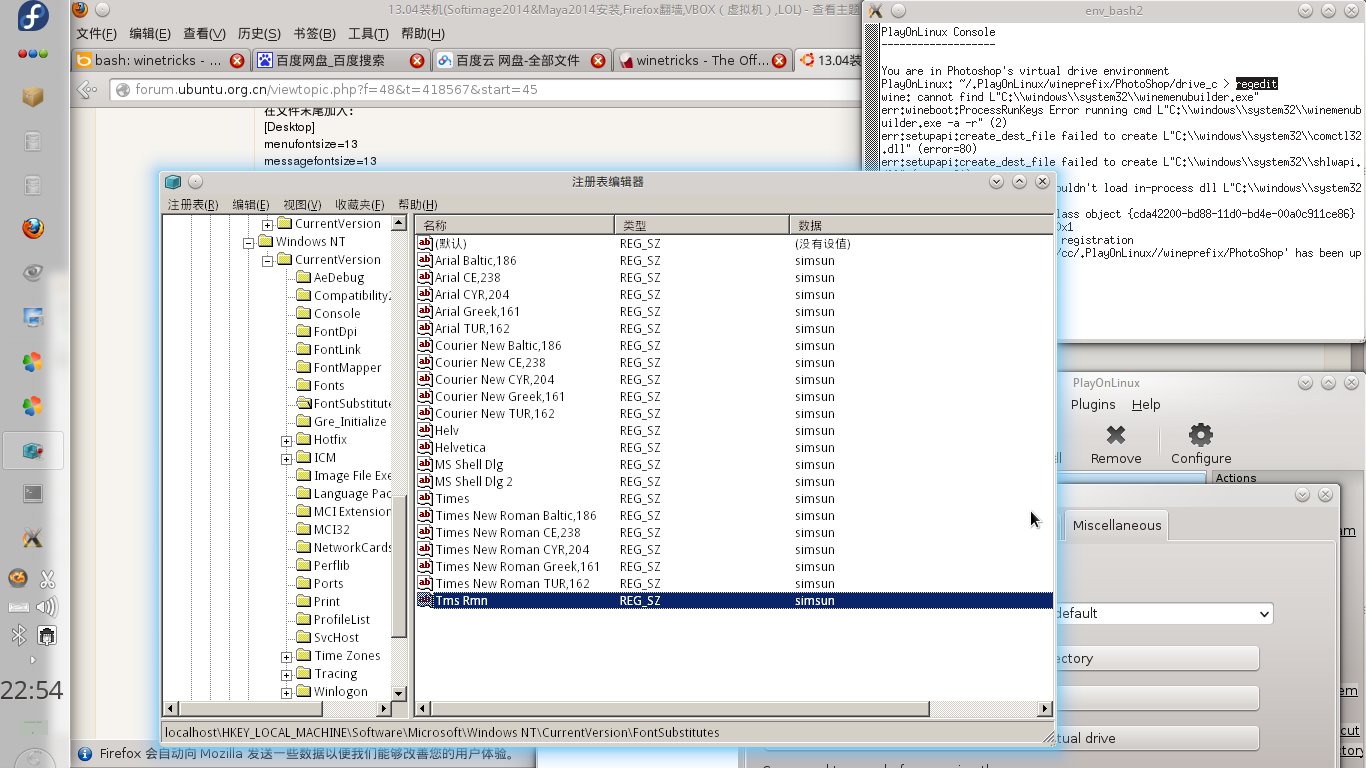Click the 22:54 clock in the dock

pyautogui.click(x=32, y=690)
